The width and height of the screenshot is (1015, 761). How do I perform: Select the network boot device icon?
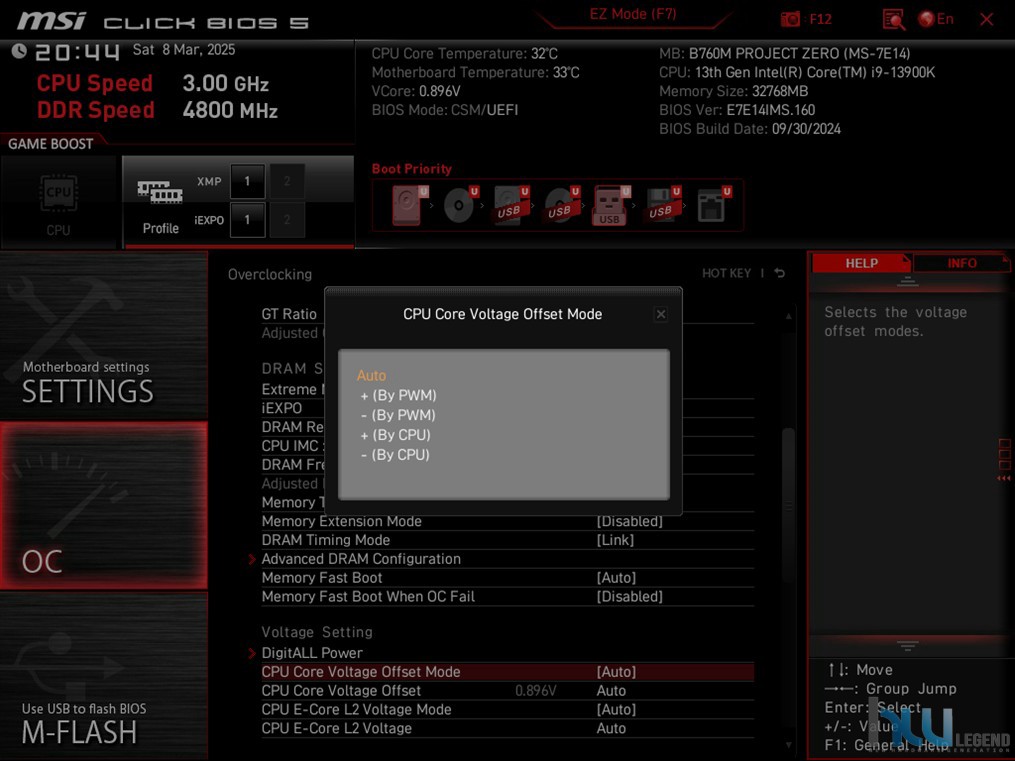click(713, 205)
